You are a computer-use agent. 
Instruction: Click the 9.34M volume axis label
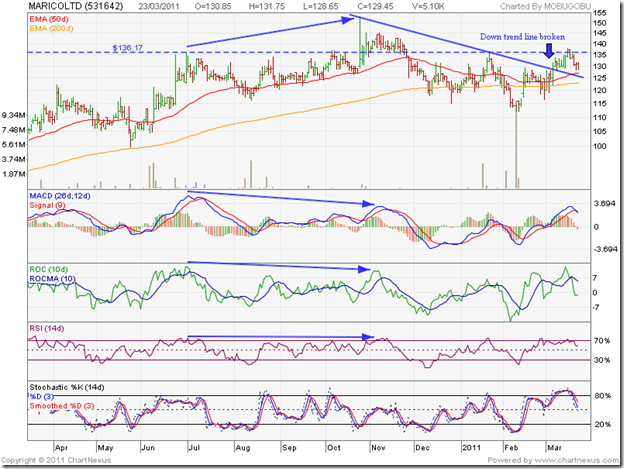click(14, 115)
